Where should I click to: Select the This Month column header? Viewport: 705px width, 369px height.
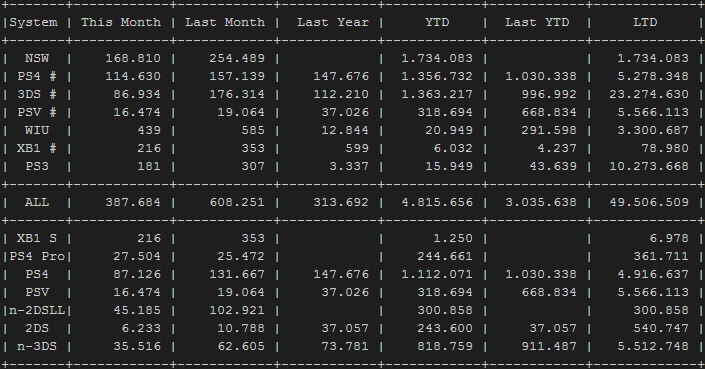pos(121,22)
